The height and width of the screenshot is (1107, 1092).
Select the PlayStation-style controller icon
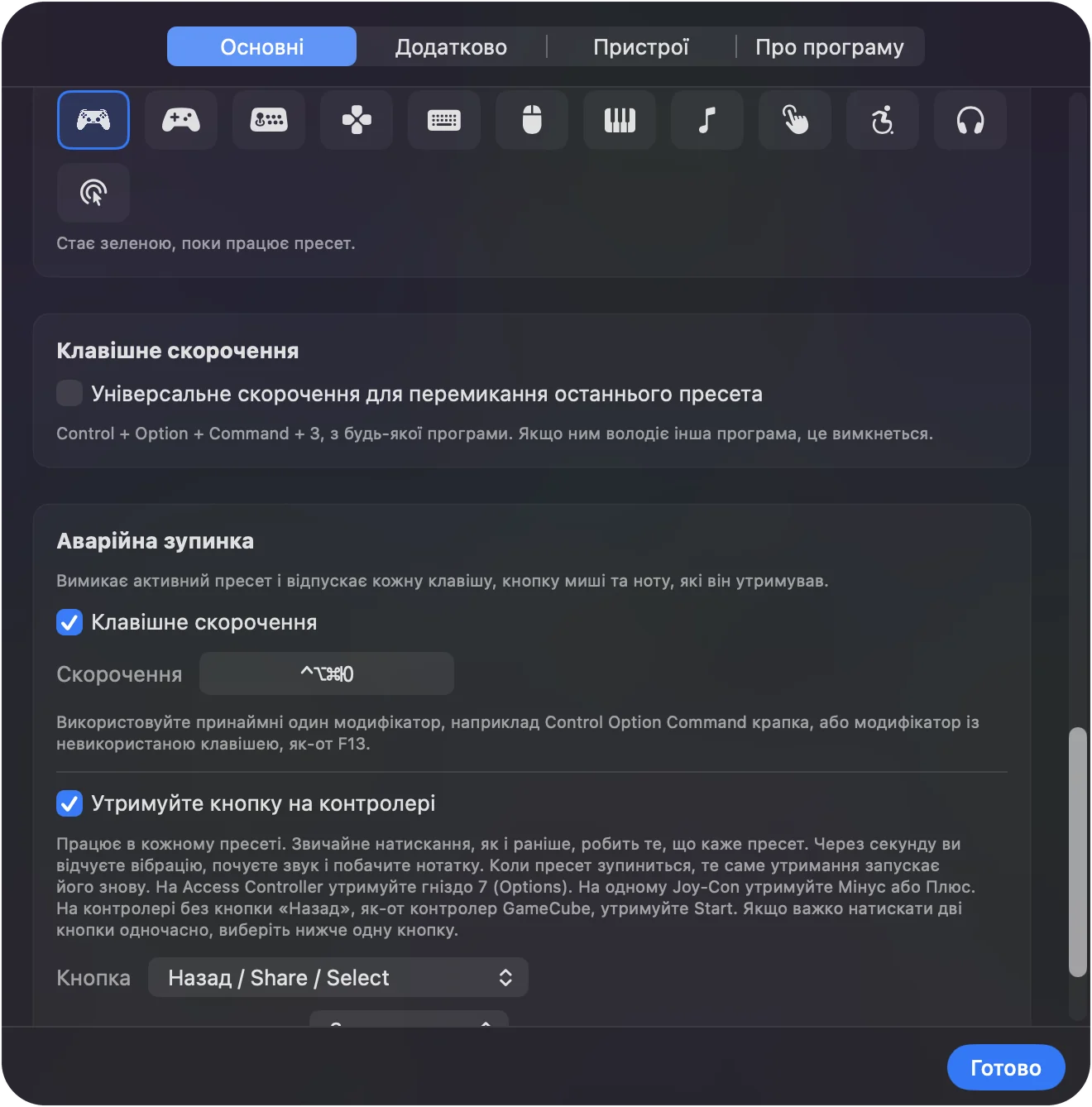(93, 120)
